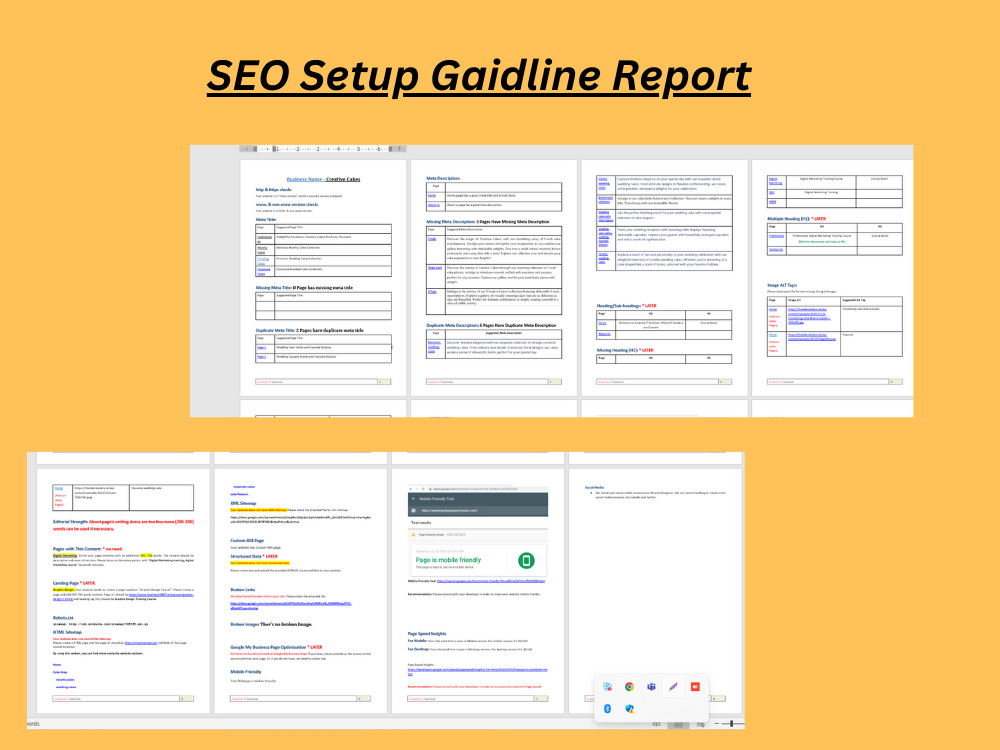
Task: Click the 'SEO Setup Gaidline Report' title
Action: coord(479,77)
